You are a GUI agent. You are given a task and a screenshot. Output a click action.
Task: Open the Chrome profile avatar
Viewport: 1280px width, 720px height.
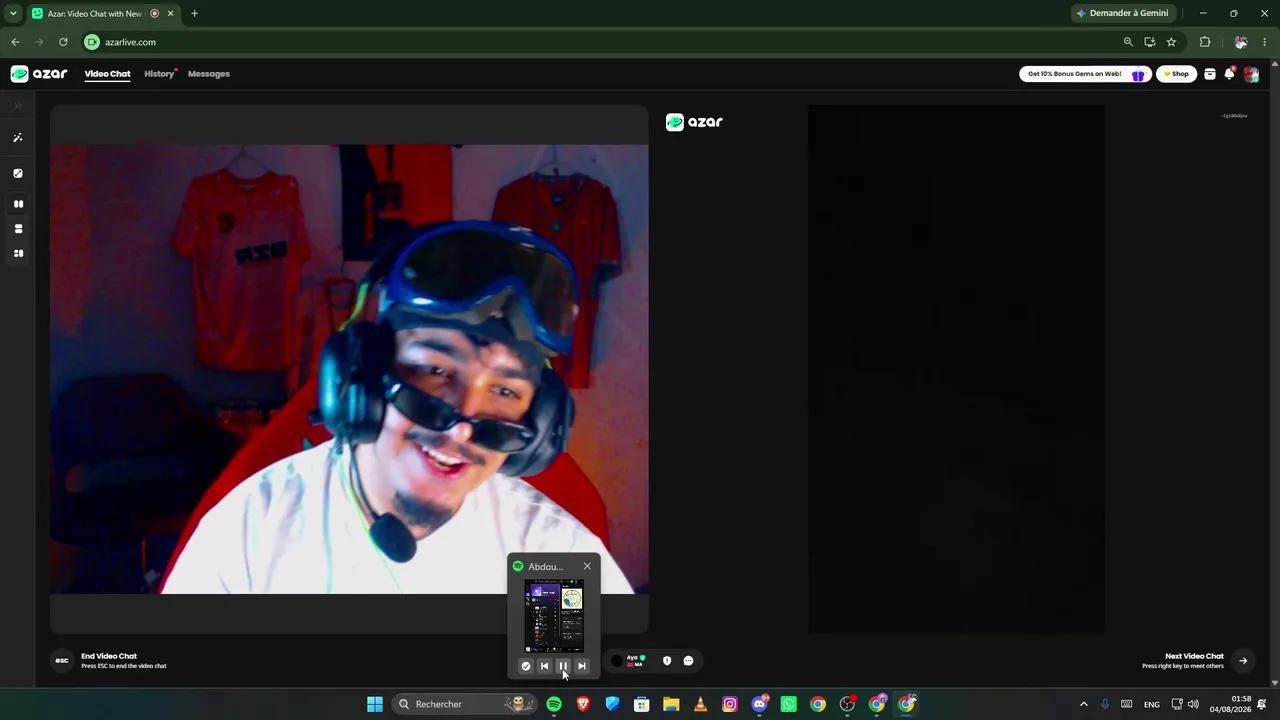[x=1241, y=42]
